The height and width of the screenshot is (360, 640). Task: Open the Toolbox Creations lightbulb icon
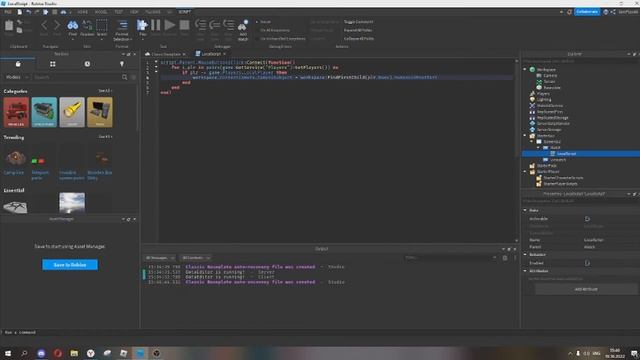(122, 64)
